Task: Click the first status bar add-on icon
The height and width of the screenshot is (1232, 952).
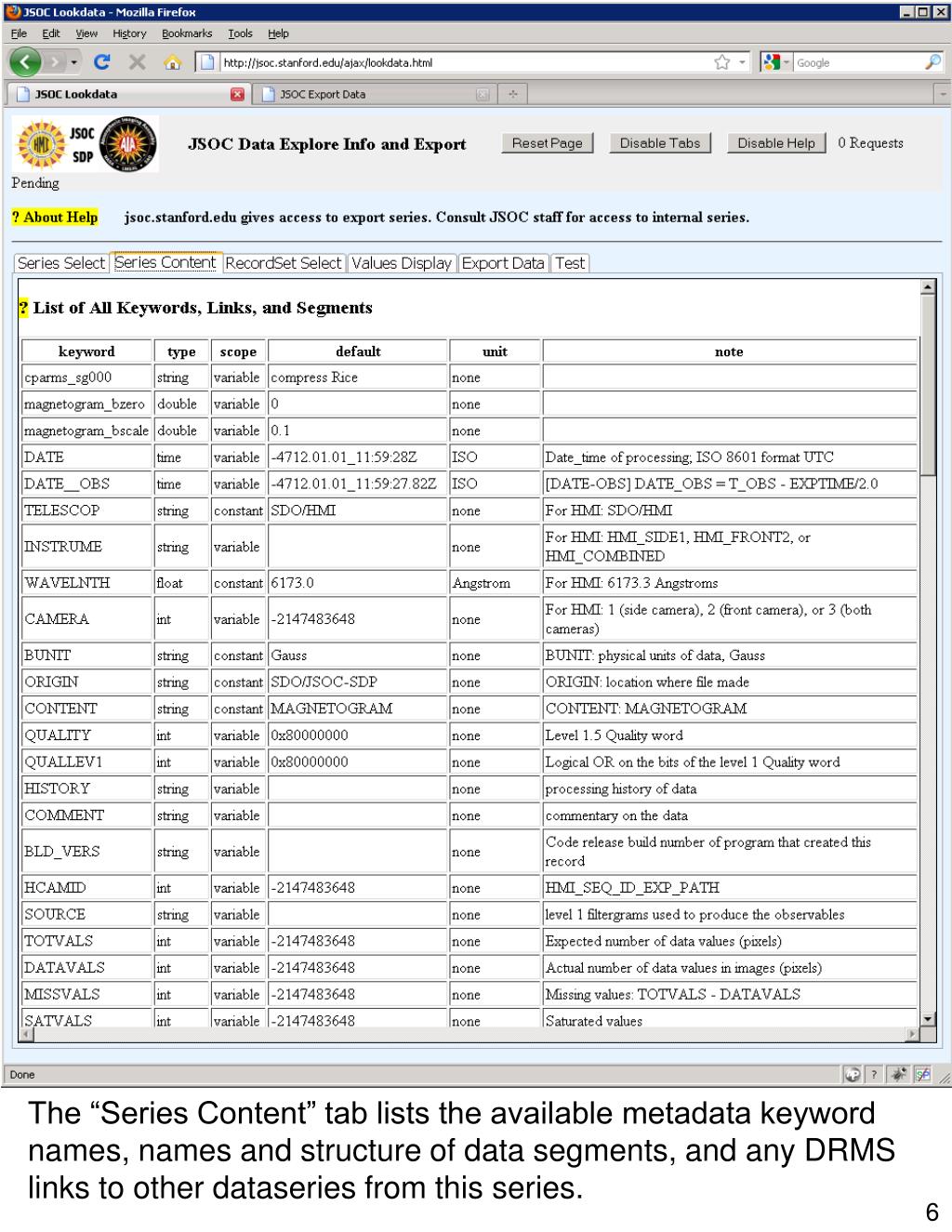Action: 853,1075
